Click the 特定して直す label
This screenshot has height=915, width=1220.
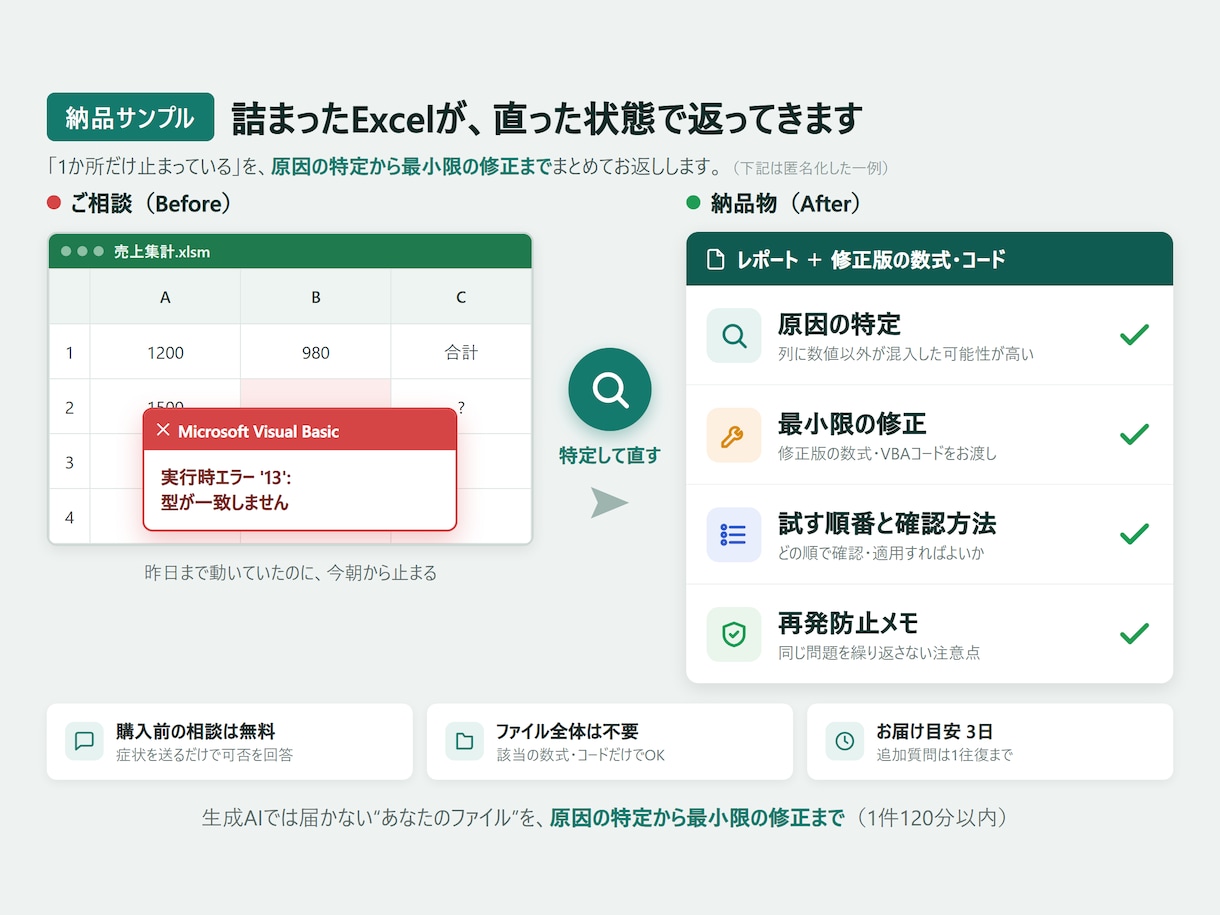click(x=610, y=456)
